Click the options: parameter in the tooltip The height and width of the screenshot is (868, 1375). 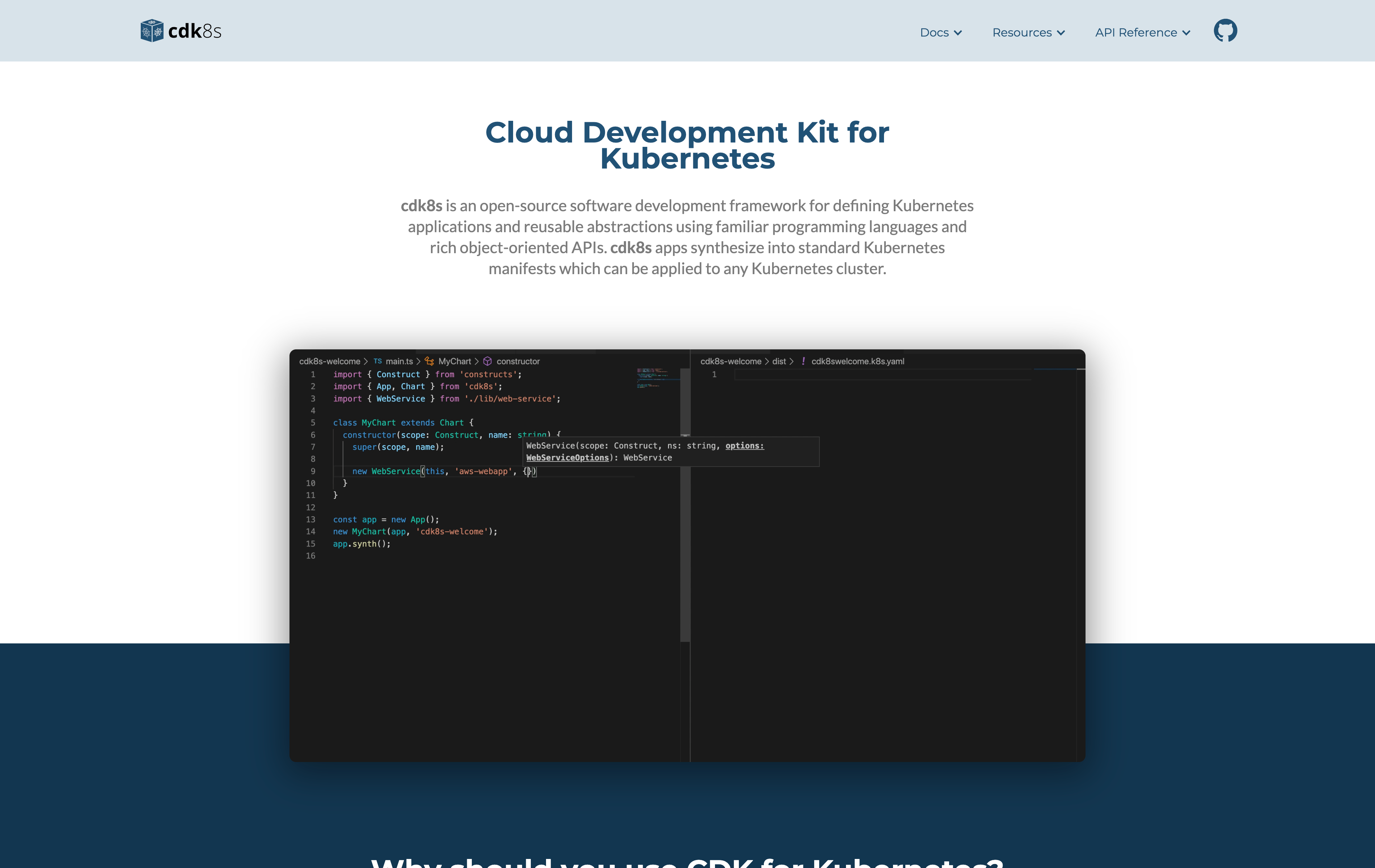745,446
